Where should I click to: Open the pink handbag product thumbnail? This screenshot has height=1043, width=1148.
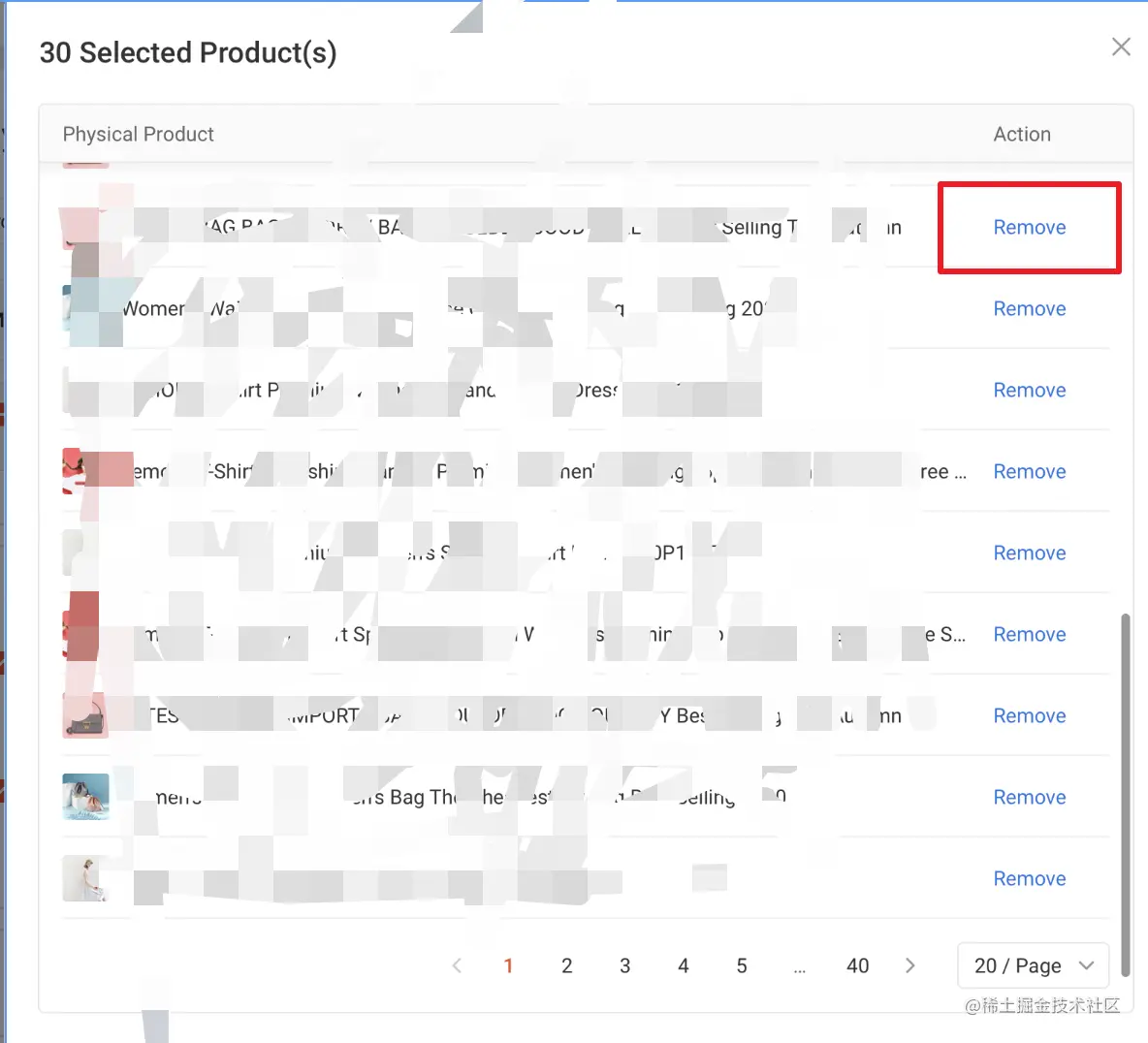[85, 715]
